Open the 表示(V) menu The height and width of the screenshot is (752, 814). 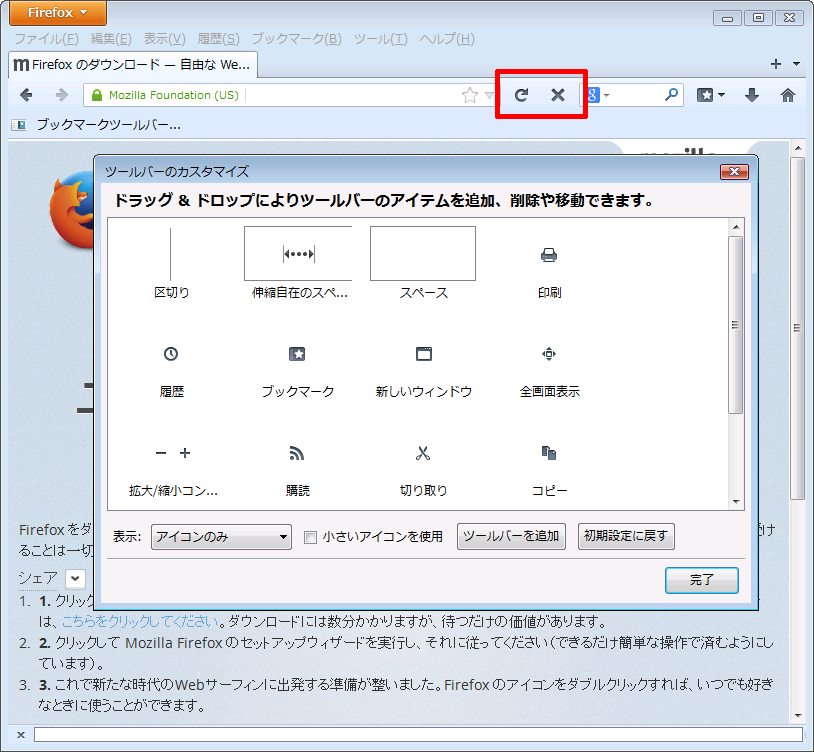click(165, 39)
